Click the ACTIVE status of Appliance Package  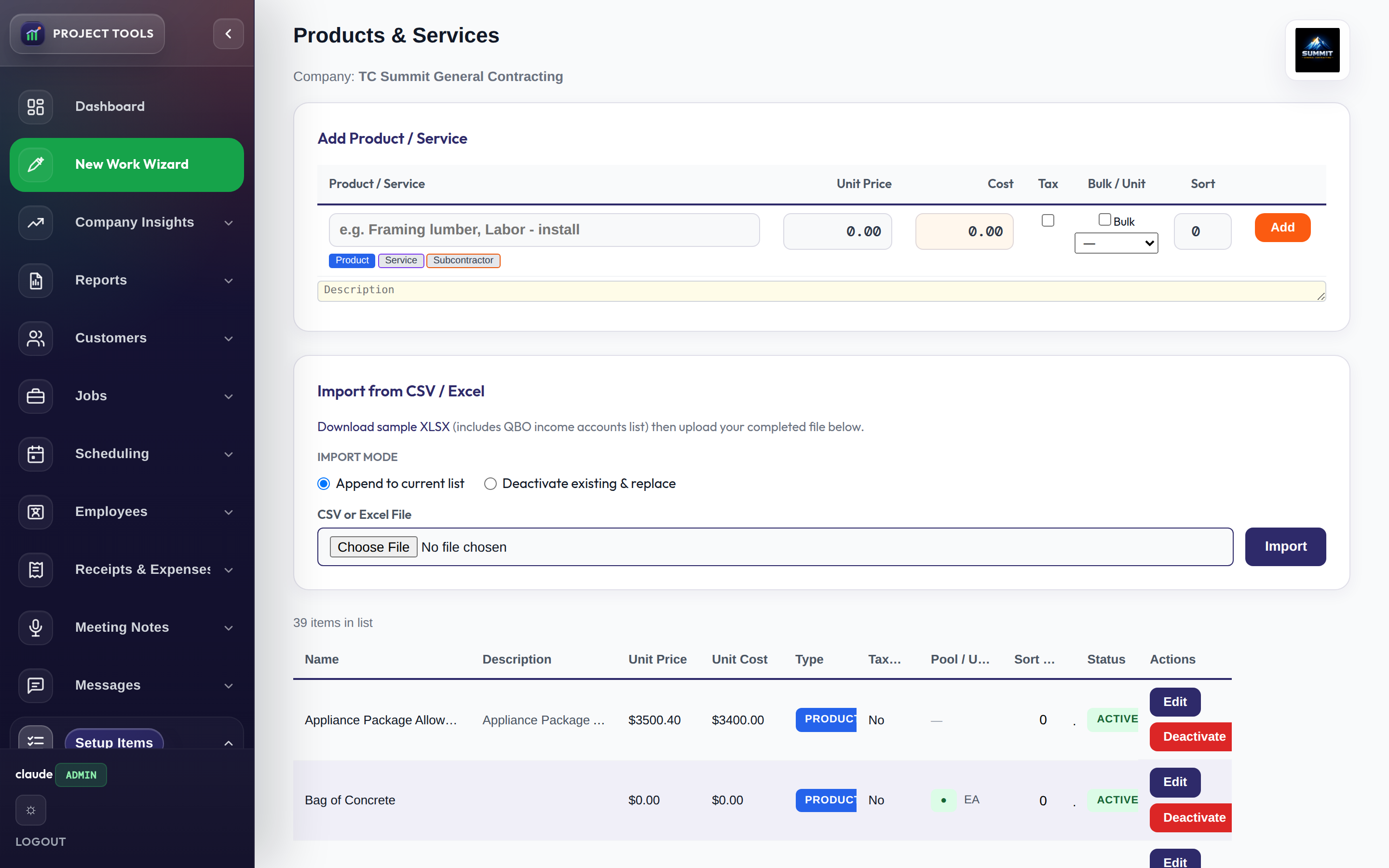coord(1112,719)
